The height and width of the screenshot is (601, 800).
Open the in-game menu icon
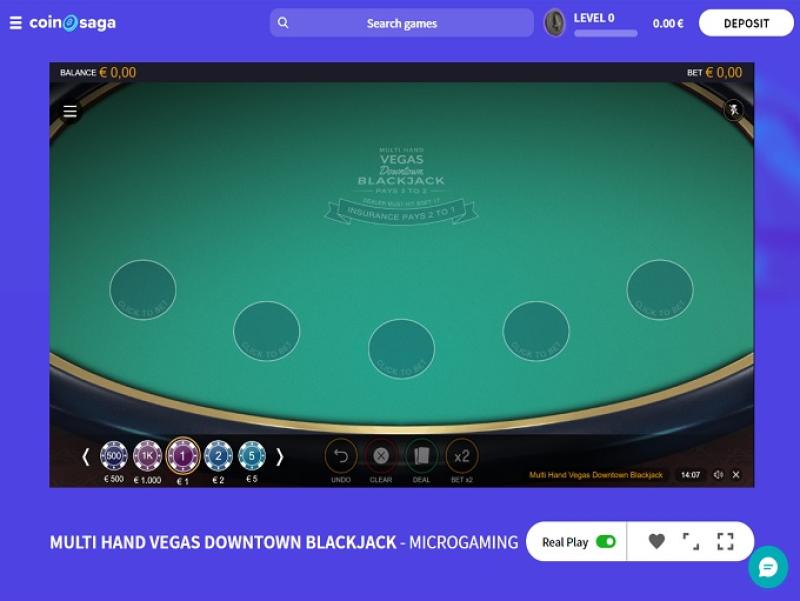click(x=70, y=111)
